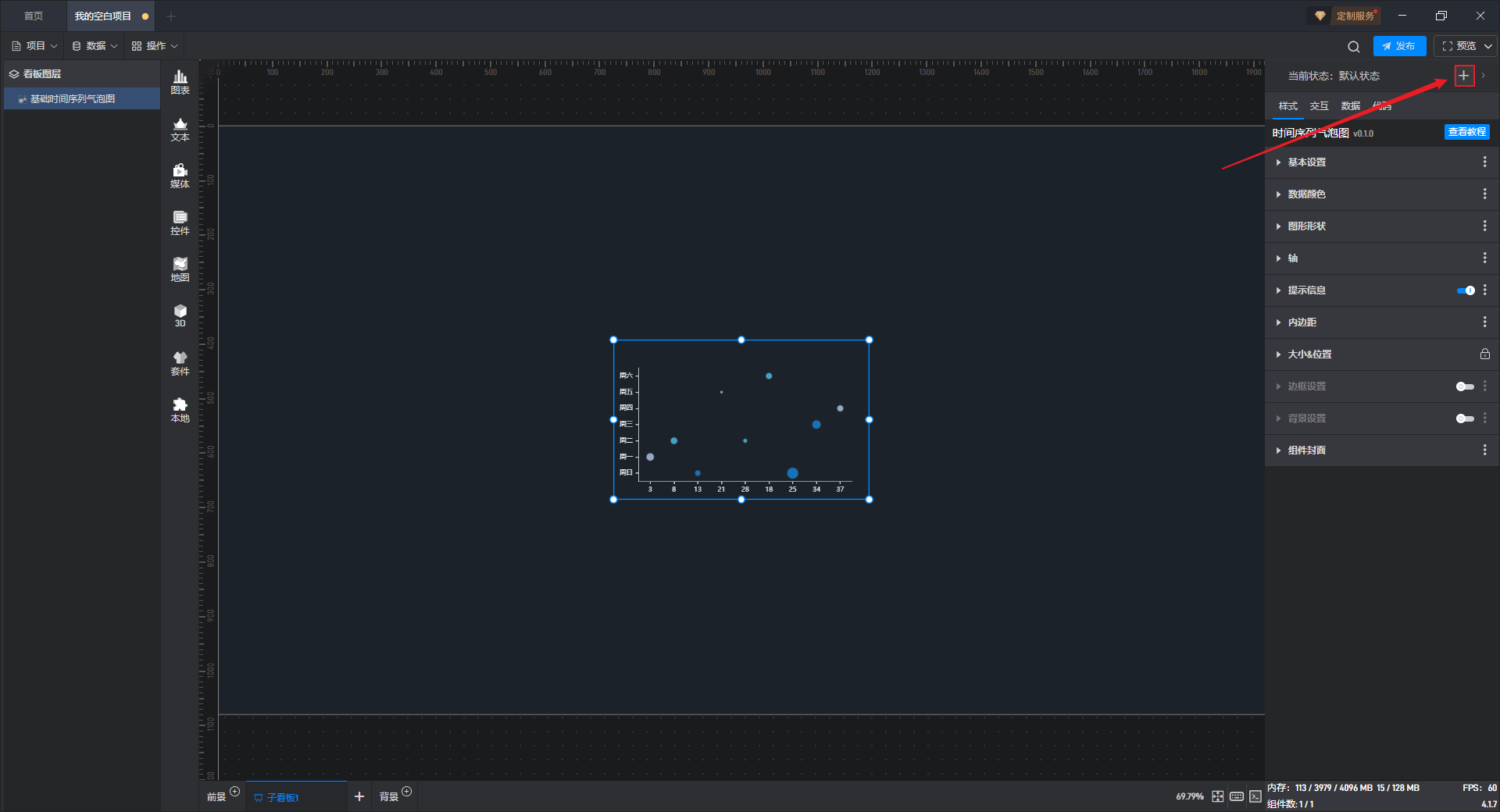Open more options for 基本设置
Screen dimensions: 1500x812
pyautogui.click(x=1484, y=162)
